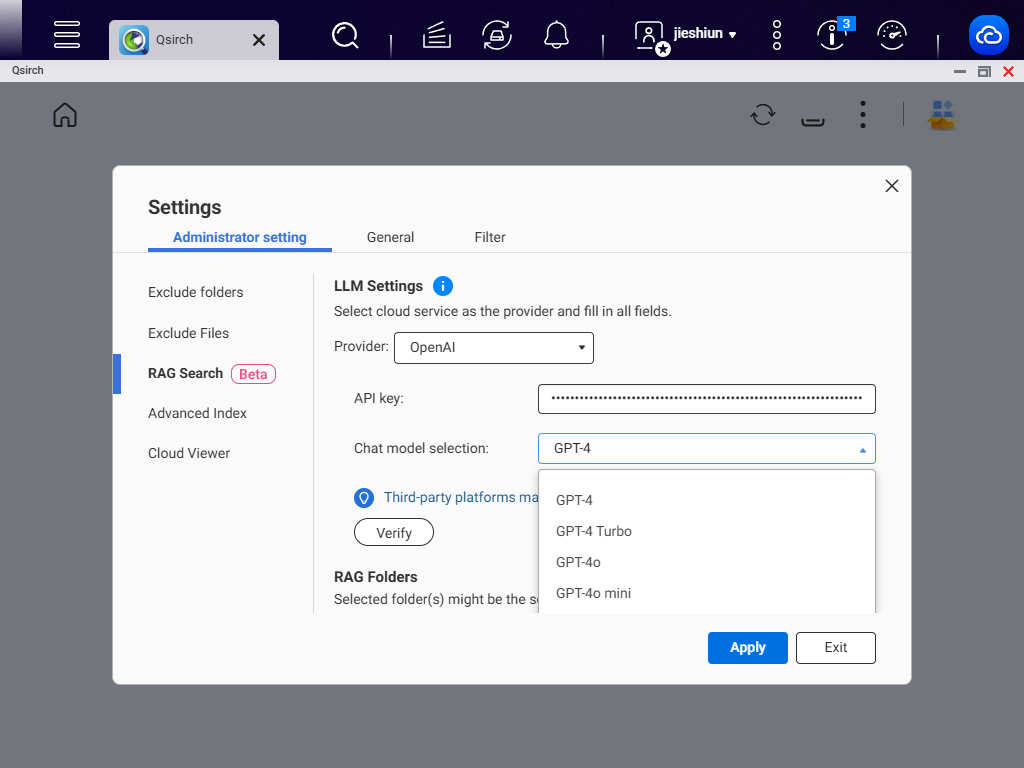Choose GPT-4o mini from the model list
The image size is (1024, 768).
click(707, 593)
